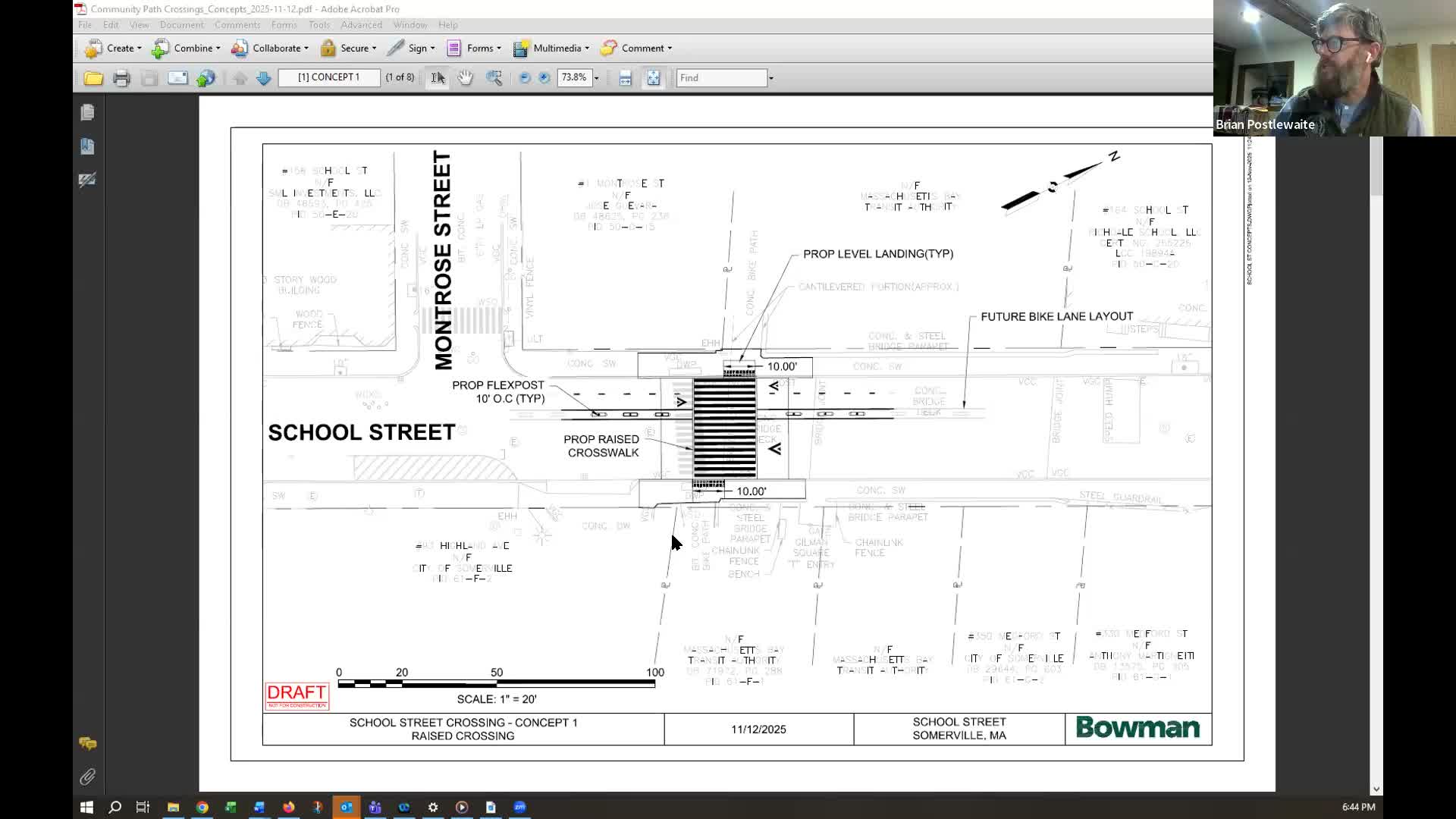Open the Comments panel icon
1456x819 pixels.
pos(87,743)
